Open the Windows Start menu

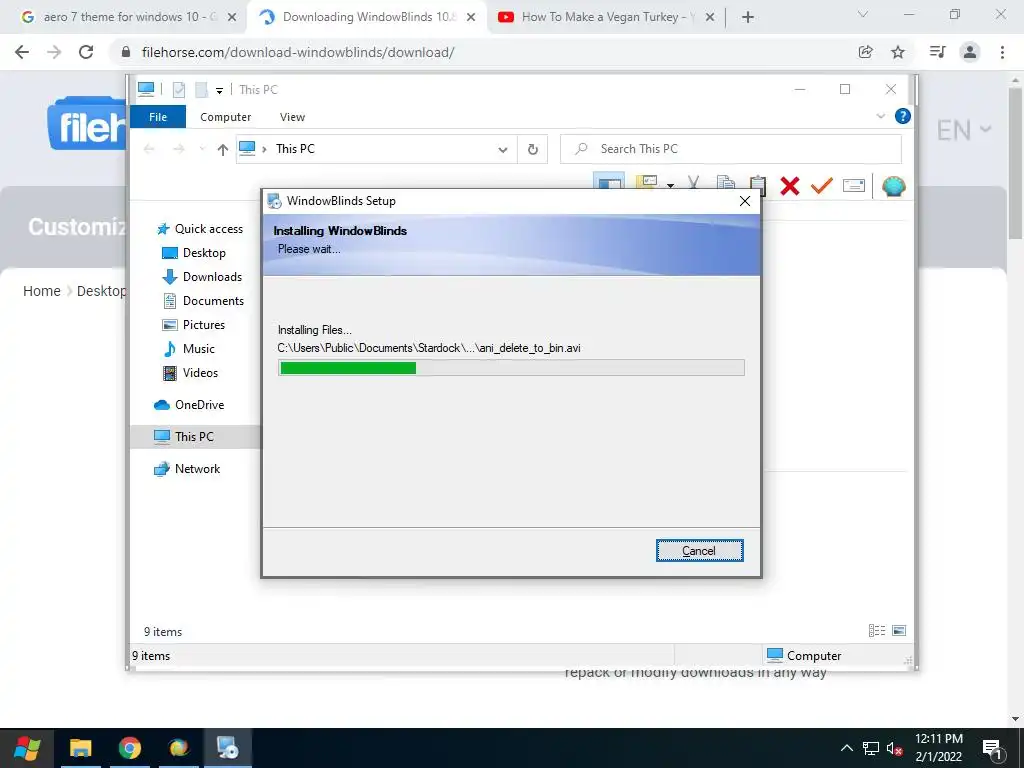[27, 748]
